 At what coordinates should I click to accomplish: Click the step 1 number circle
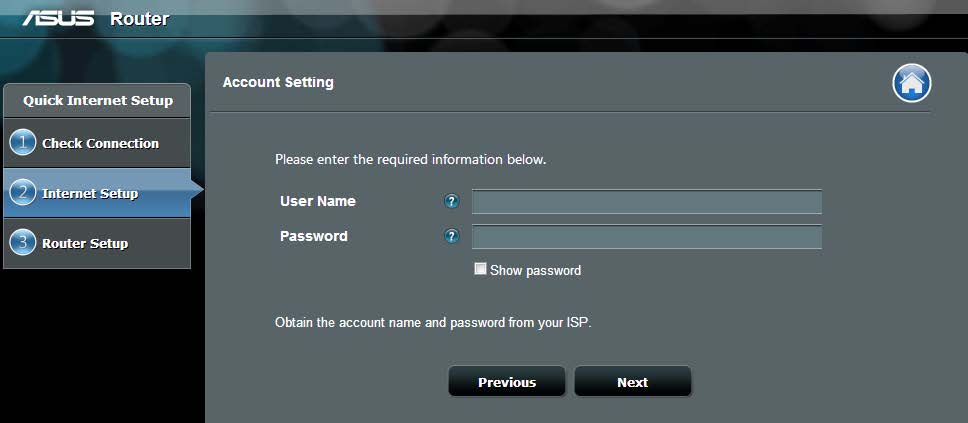(x=23, y=143)
